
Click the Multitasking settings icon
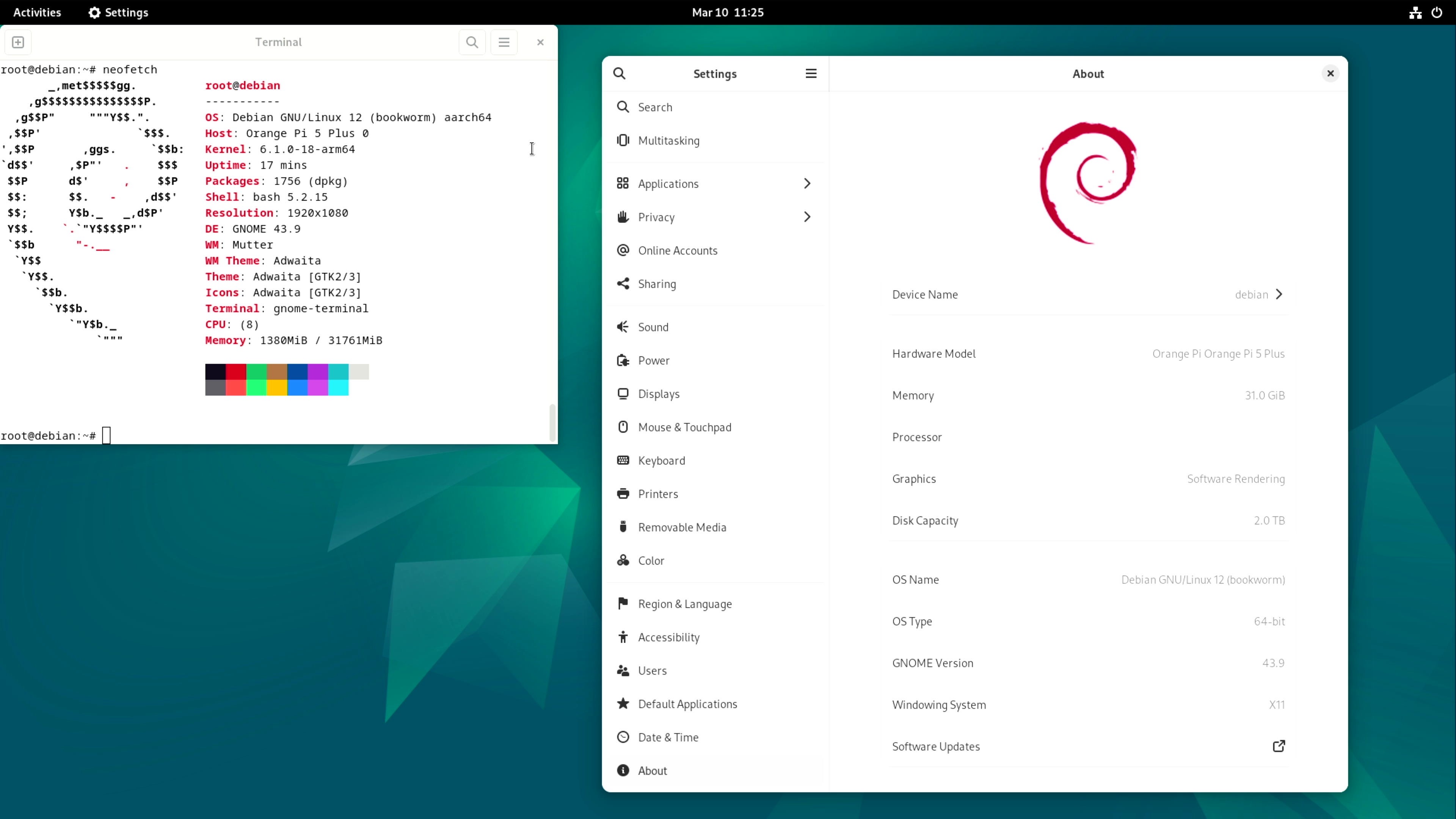tap(623, 140)
